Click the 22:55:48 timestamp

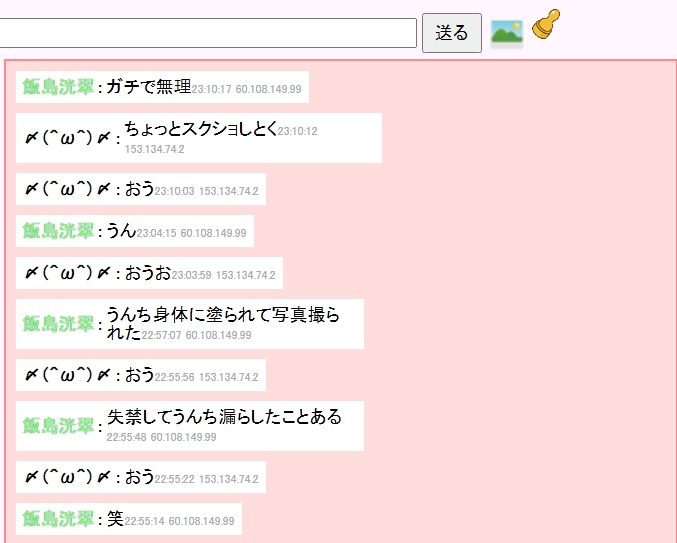point(127,438)
